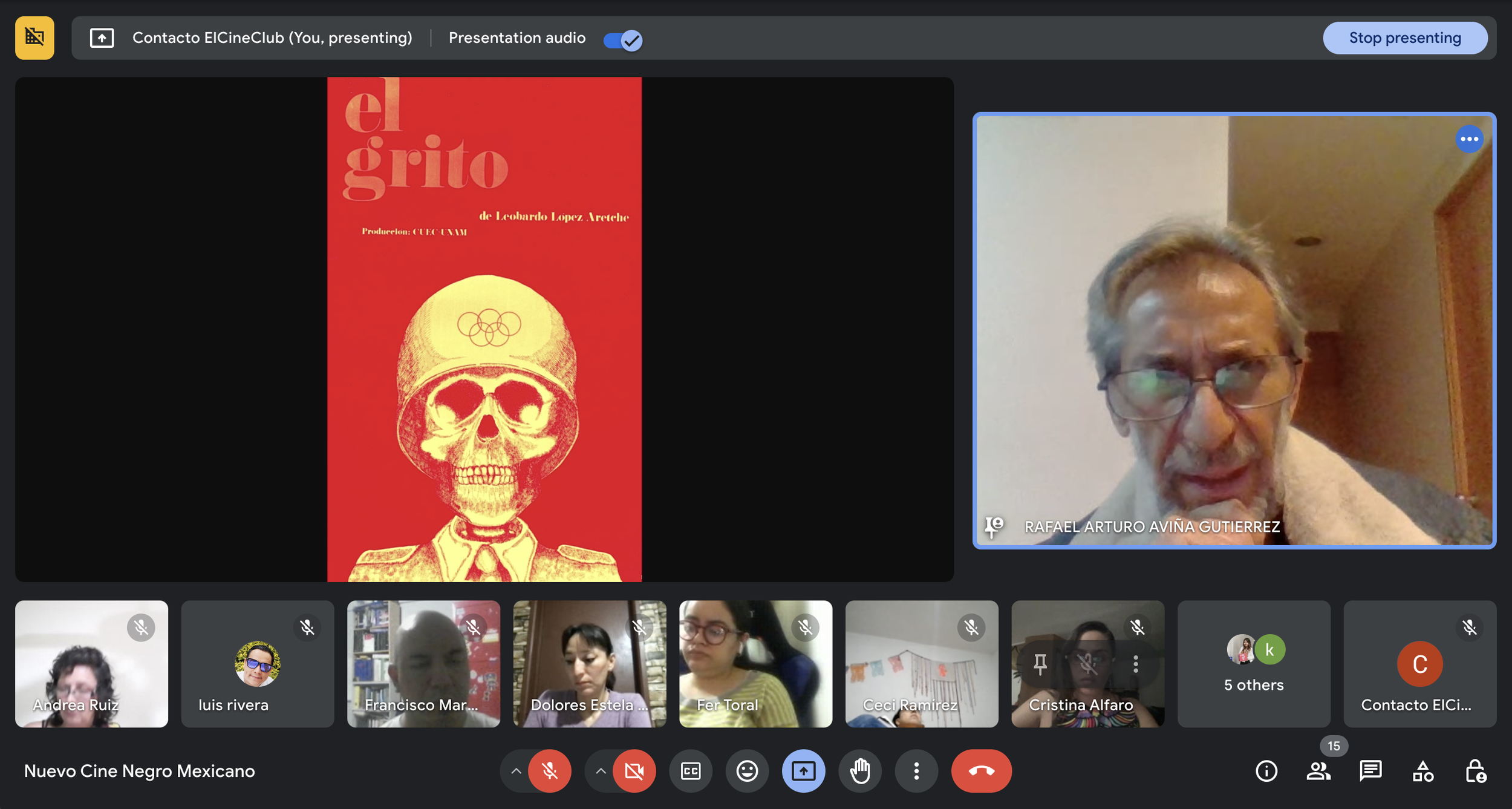Open the three-dot more options menu
The height and width of the screenshot is (809, 1512).
(x=916, y=771)
